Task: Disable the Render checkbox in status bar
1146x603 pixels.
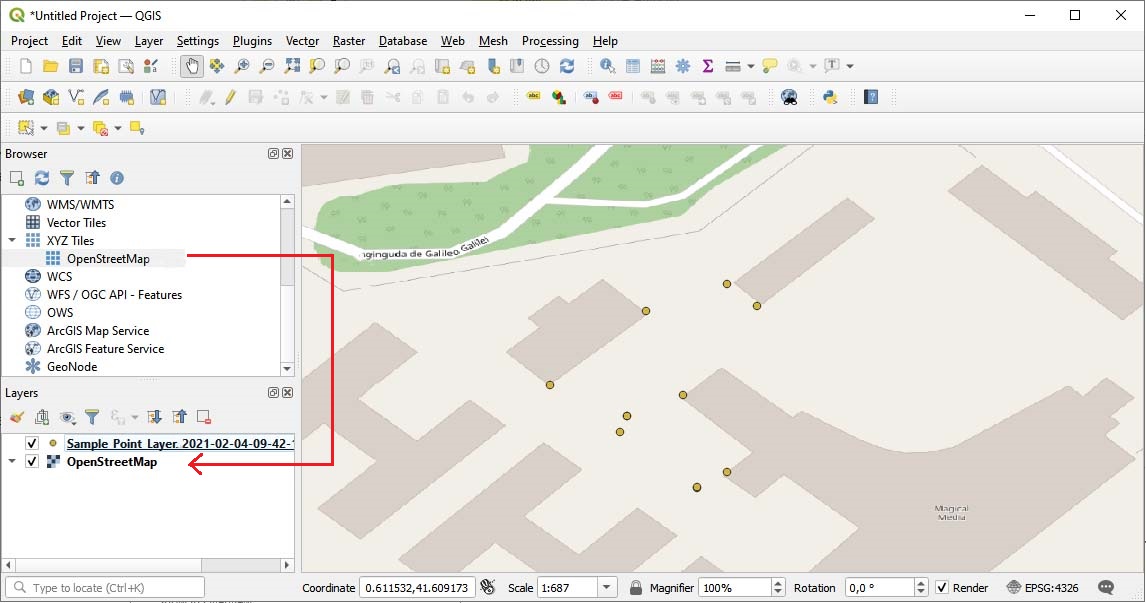Action: [941, 588]
